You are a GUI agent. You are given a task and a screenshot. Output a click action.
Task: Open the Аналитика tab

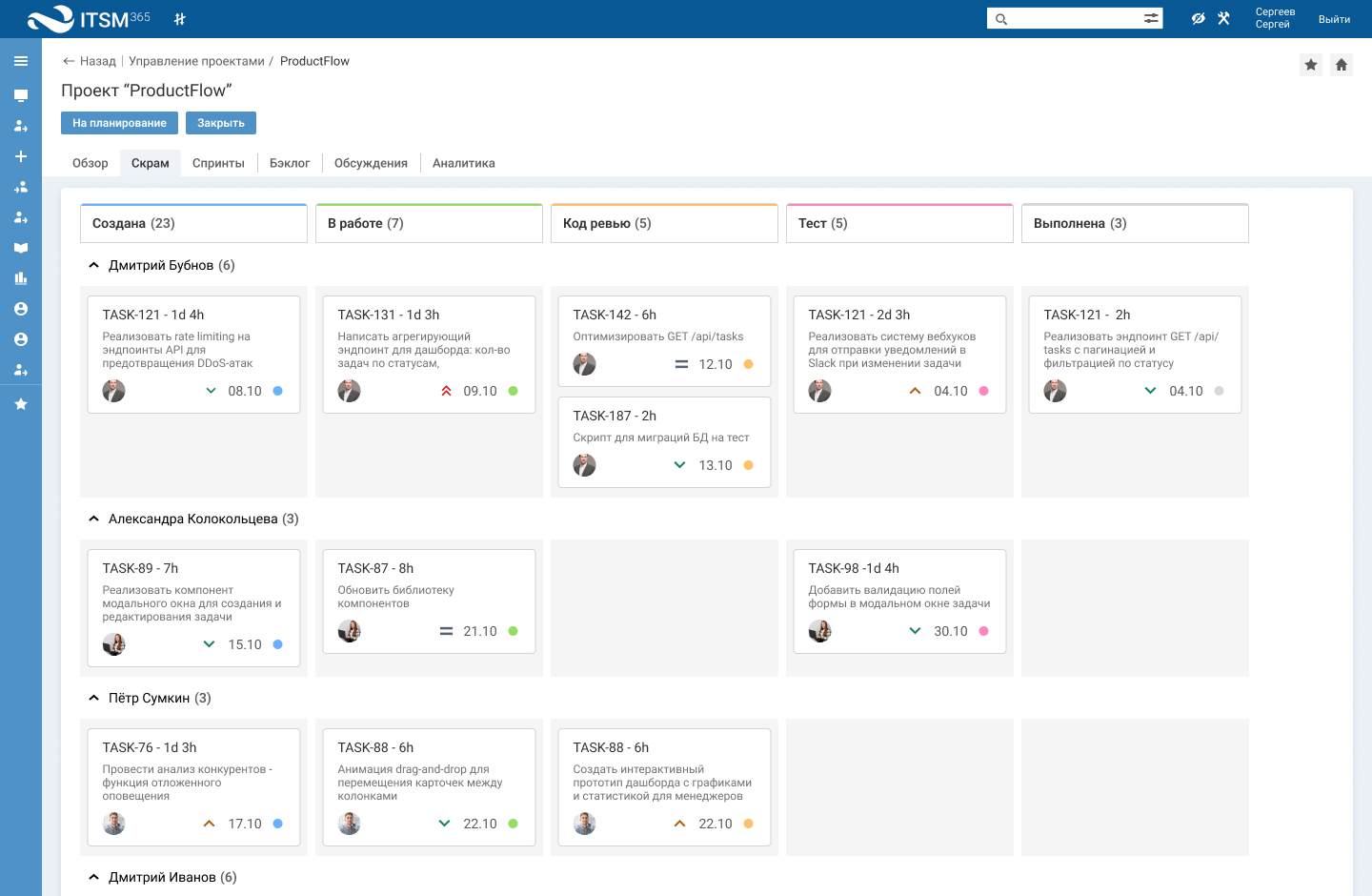tap(463, 163)
